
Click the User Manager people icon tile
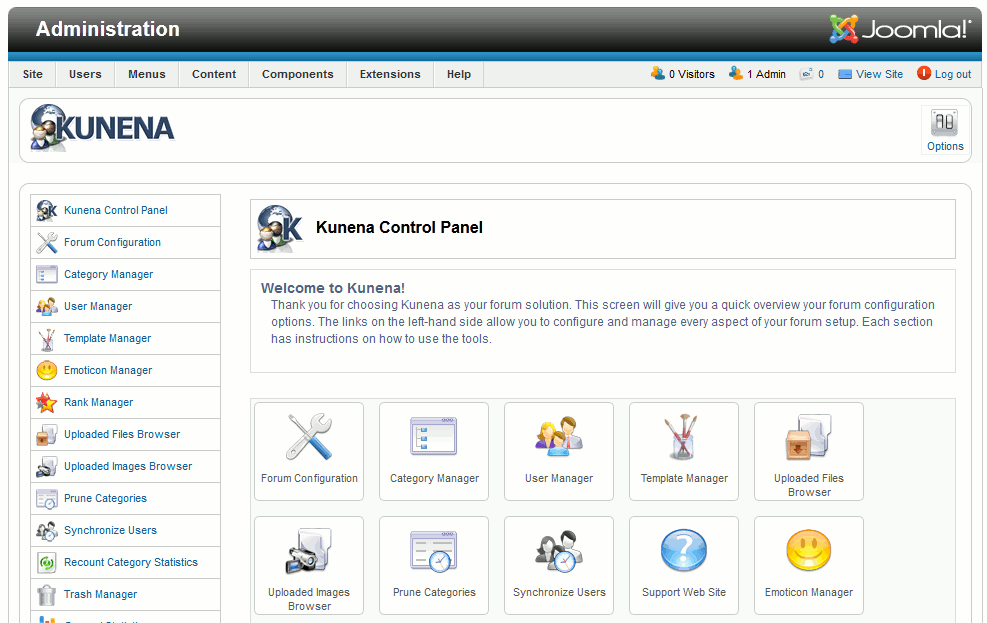pyautogui.click(x=559, y=438)
